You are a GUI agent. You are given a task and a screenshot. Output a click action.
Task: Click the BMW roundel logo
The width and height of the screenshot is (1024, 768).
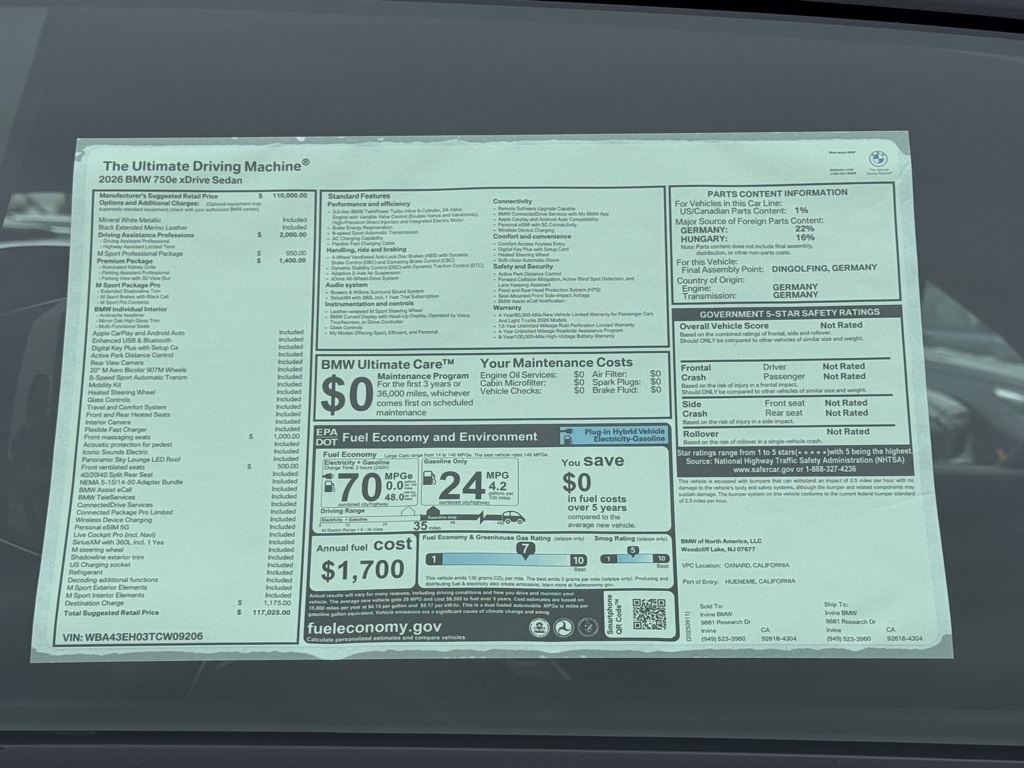coord(878,159)
